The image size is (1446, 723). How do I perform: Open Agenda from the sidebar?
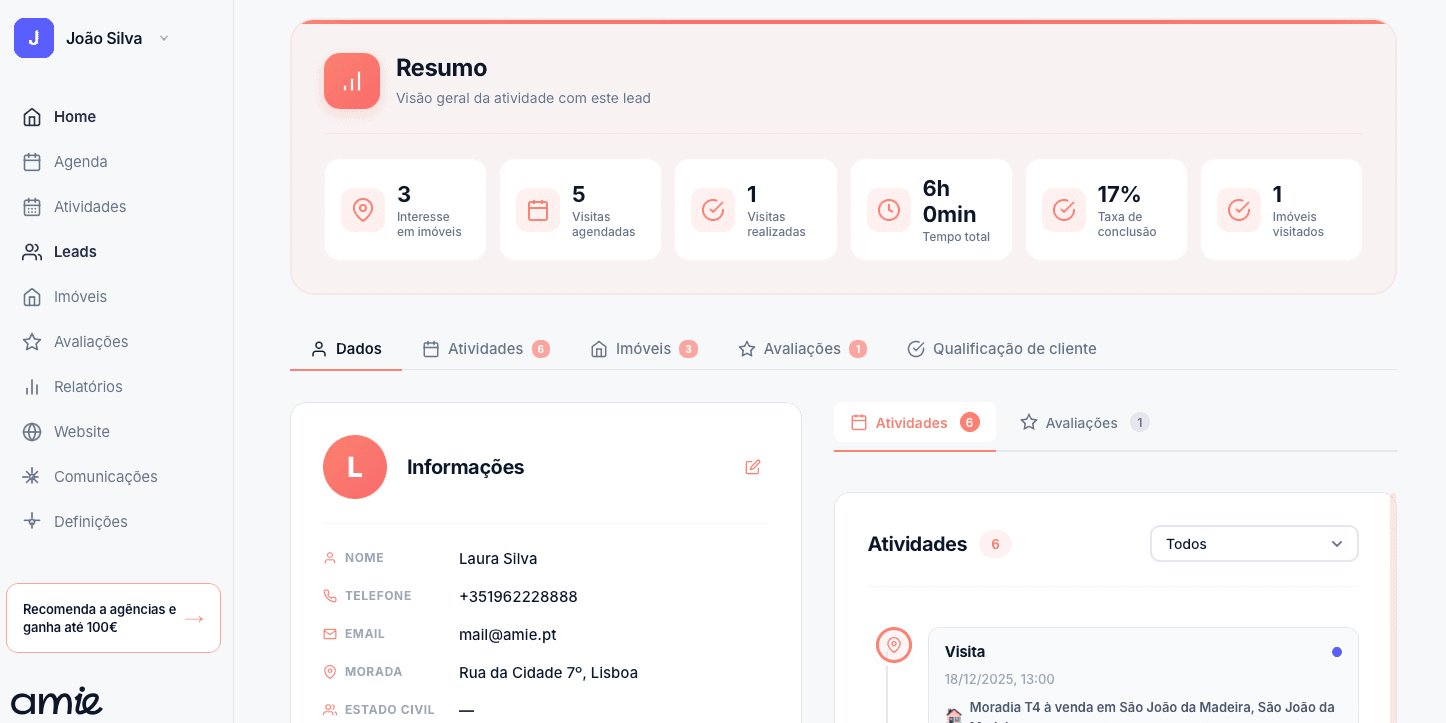click(80, 162)
